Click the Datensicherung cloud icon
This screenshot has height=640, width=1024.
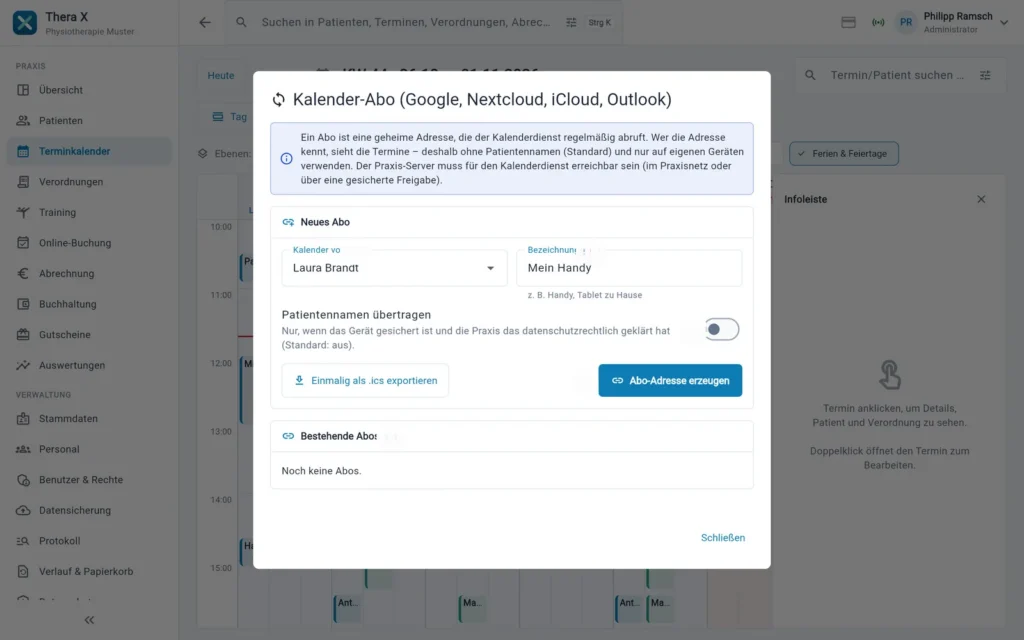click(x=23, y=511)
